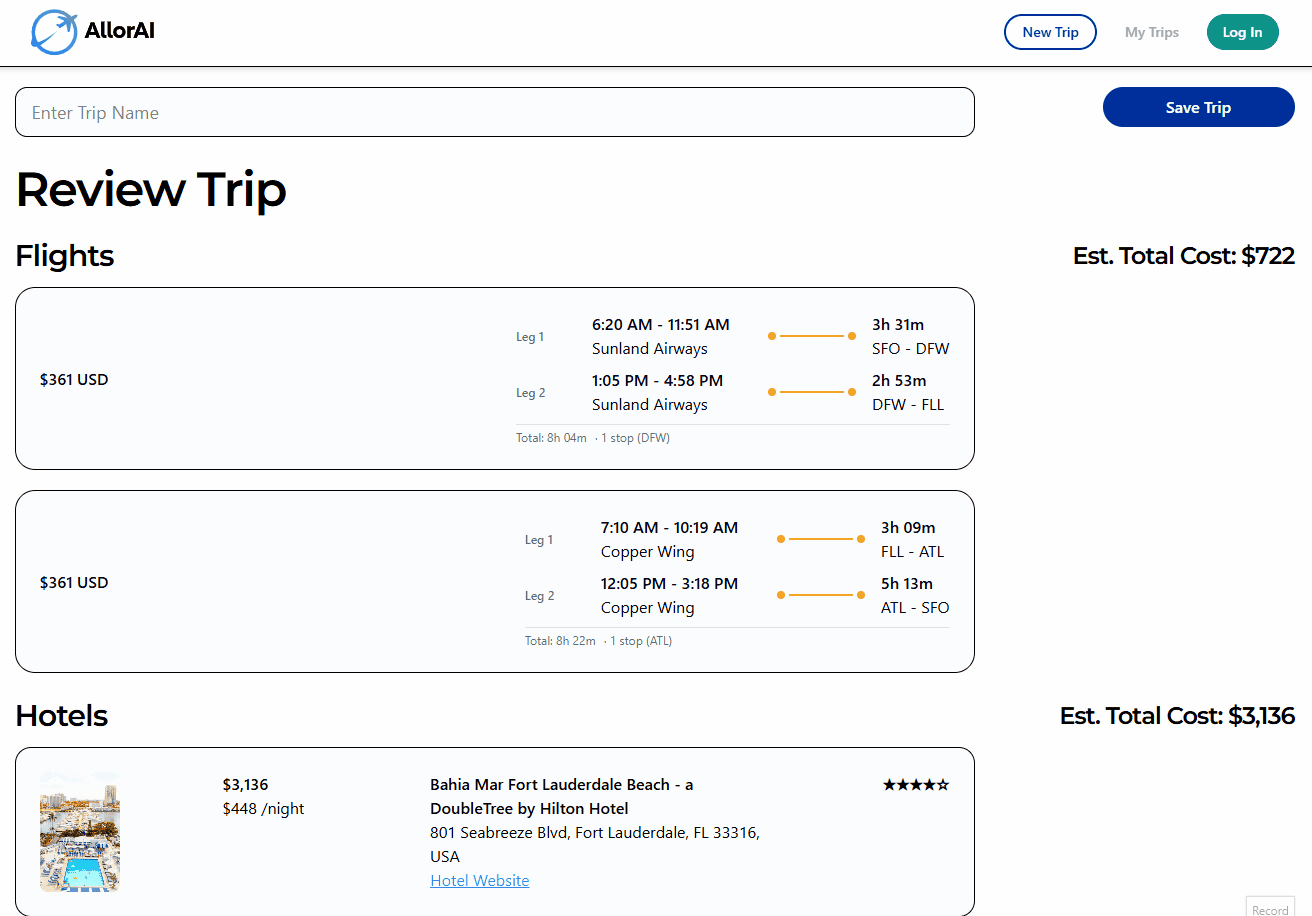
Task: Select the Copper Wing return flight card
Action: (495, 582)
